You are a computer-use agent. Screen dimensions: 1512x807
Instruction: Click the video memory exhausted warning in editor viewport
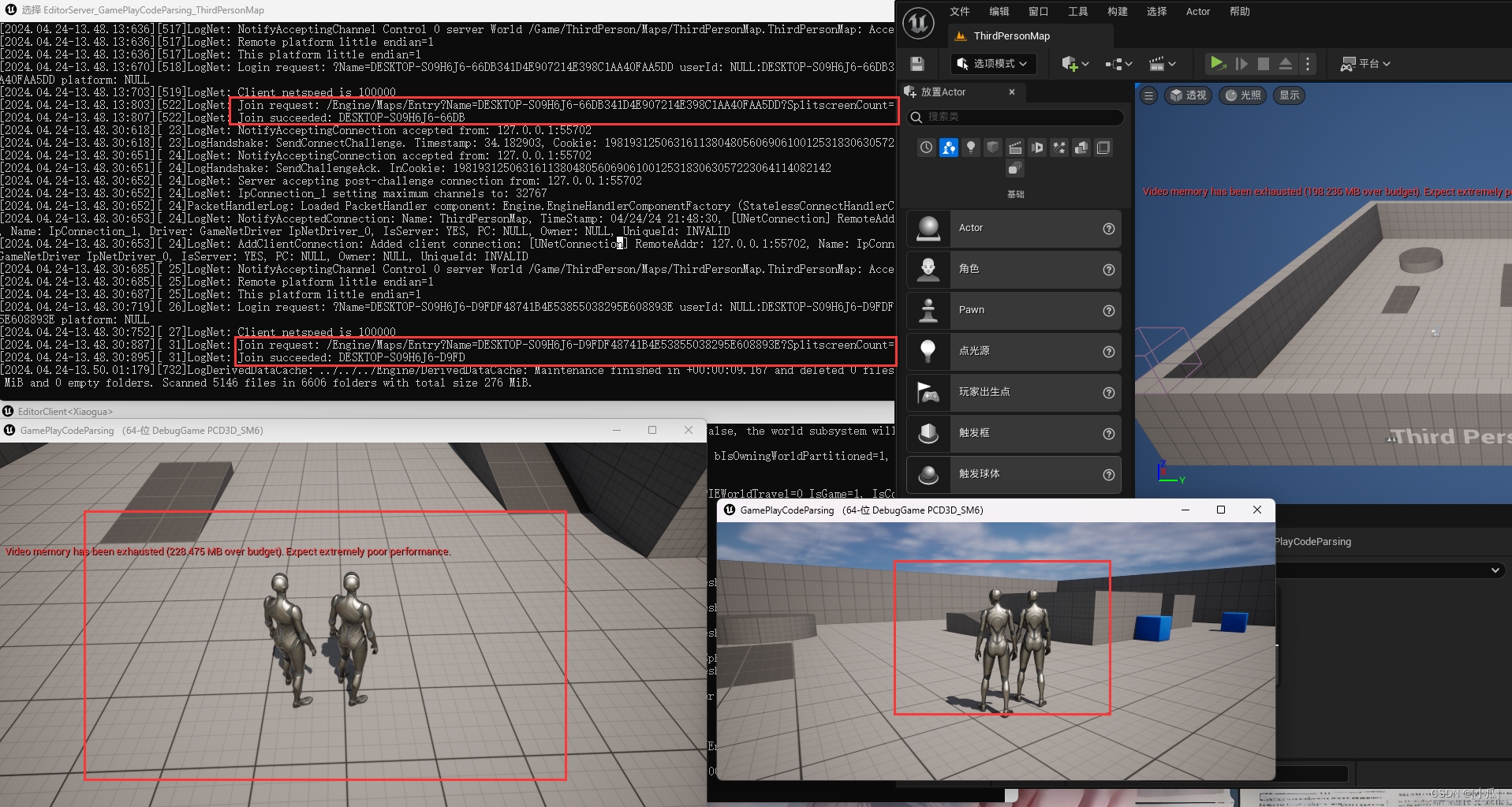[1327, 192]
